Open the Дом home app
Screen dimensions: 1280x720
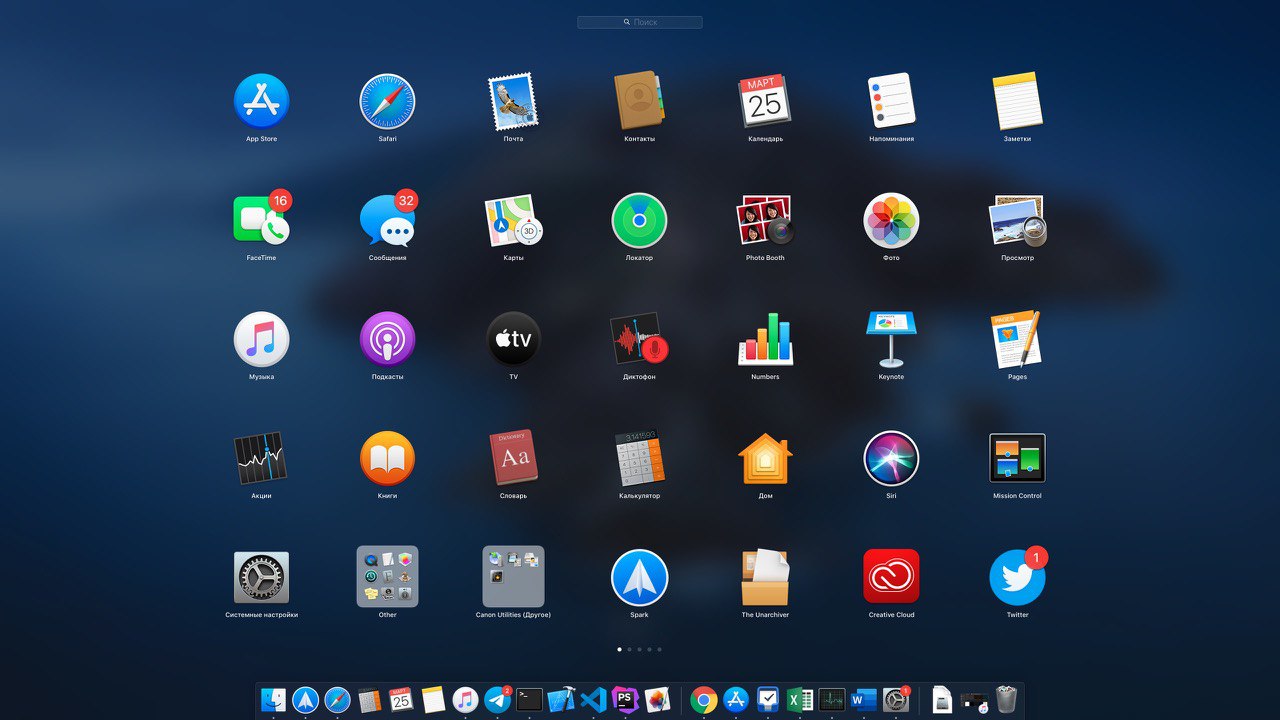[765, 458]
